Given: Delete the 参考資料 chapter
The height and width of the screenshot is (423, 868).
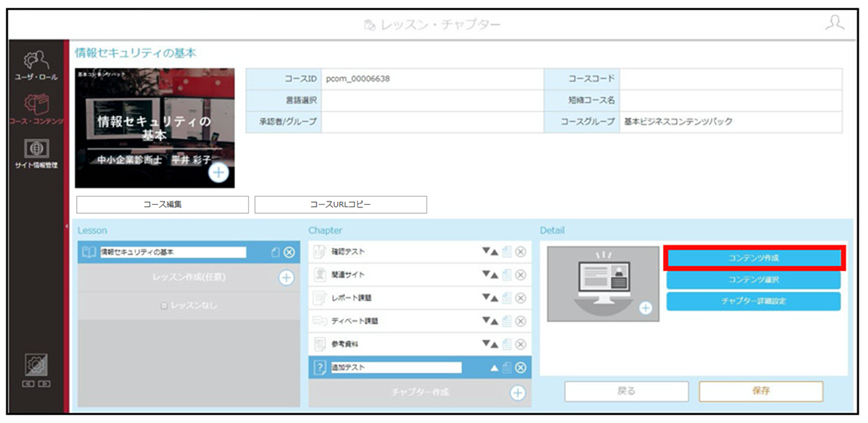Looking at the screenshot, I should pyautogui.click(x=520, y=344).
